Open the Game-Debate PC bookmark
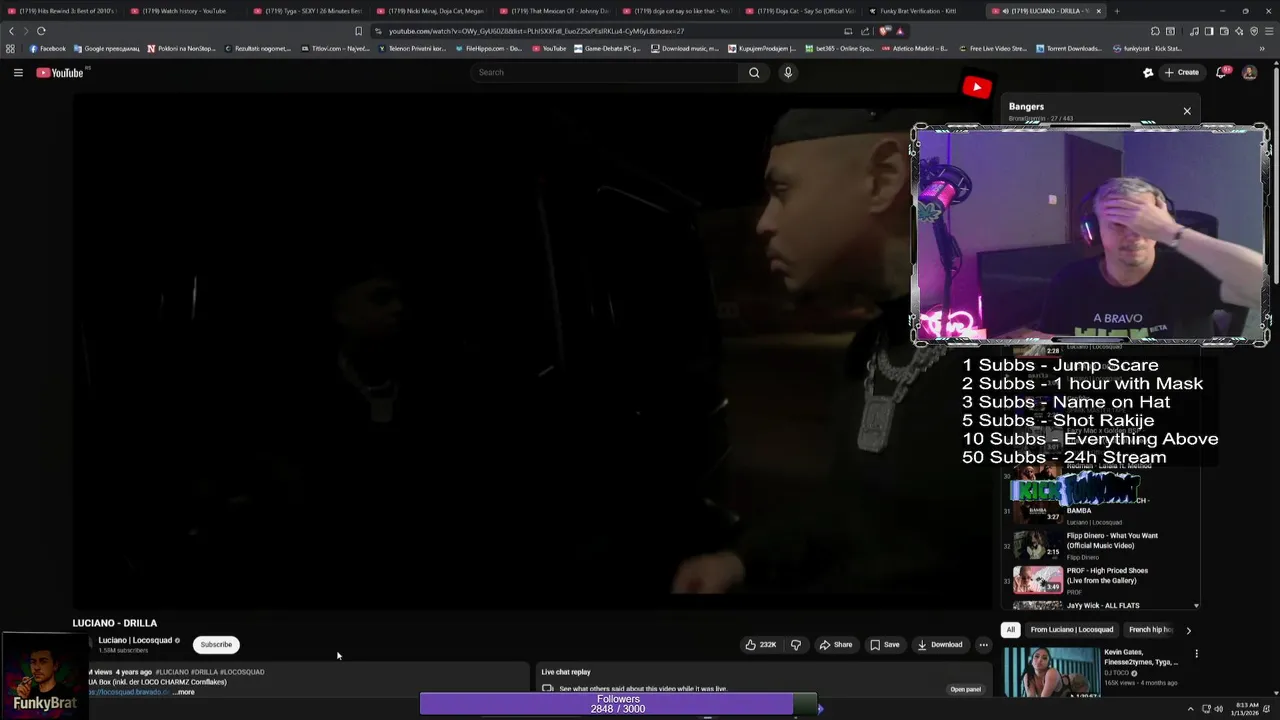 pos(607,48)
